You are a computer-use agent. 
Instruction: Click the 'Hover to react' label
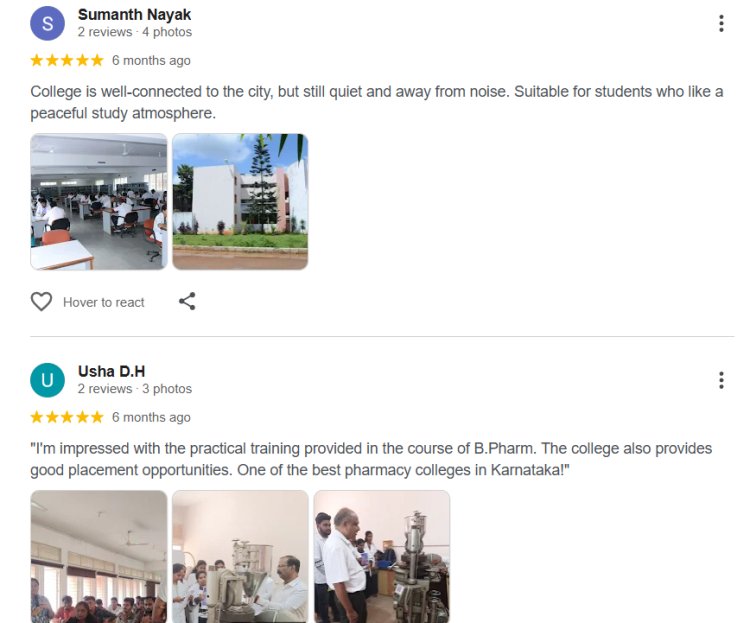103,302
